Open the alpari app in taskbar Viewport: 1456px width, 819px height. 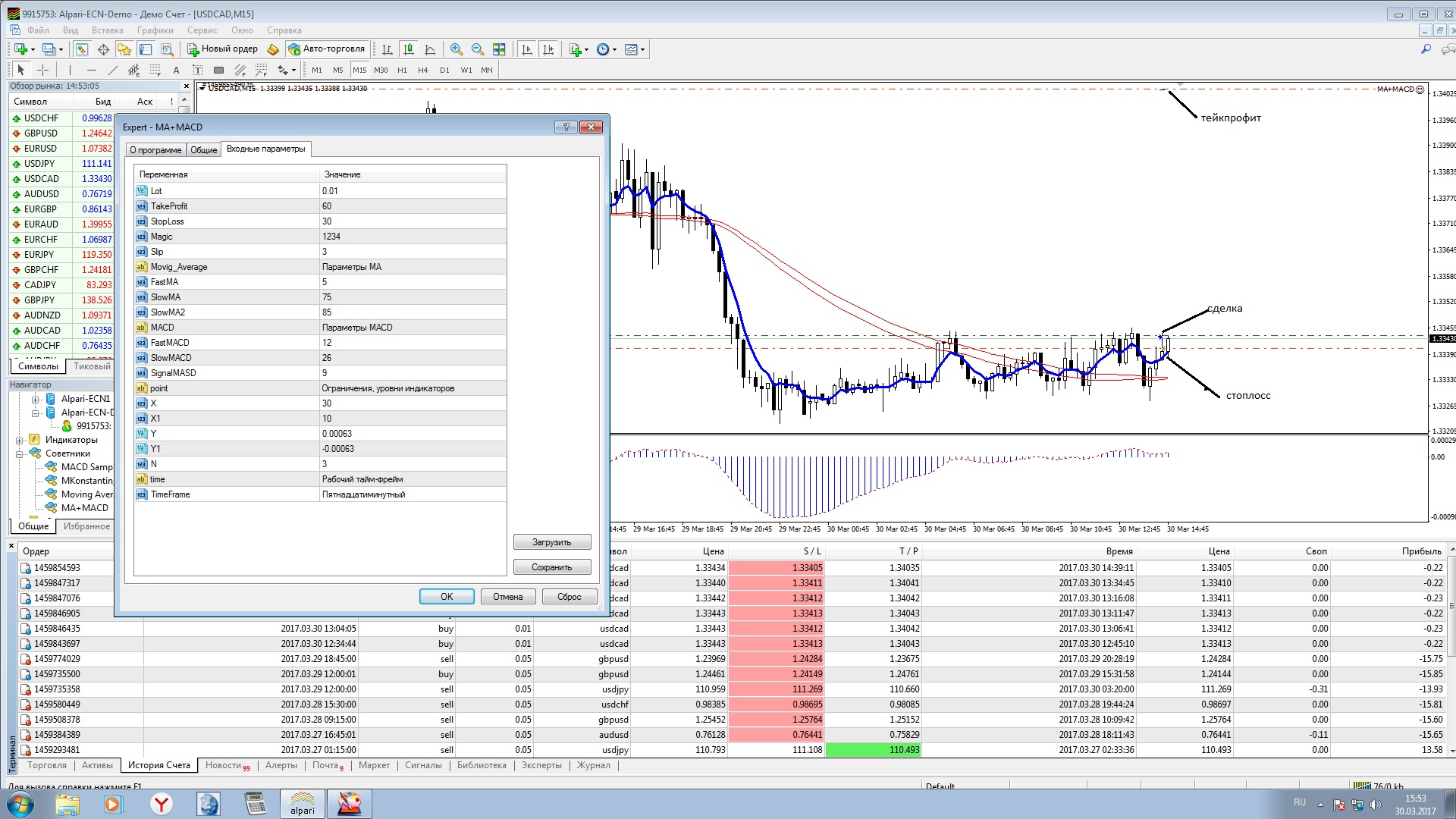pos(302,803)
